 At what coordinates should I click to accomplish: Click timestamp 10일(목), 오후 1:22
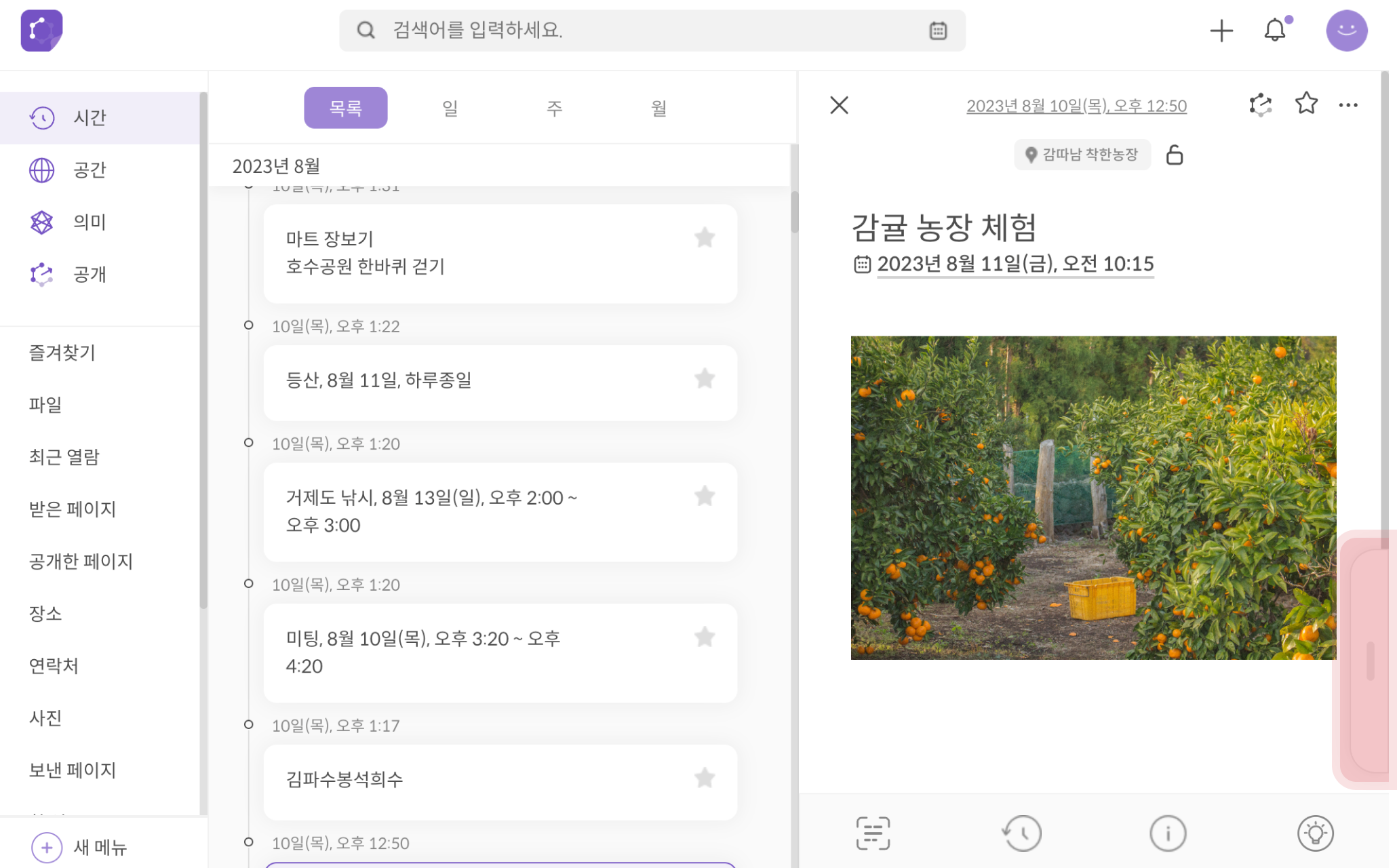pos(336,326)
